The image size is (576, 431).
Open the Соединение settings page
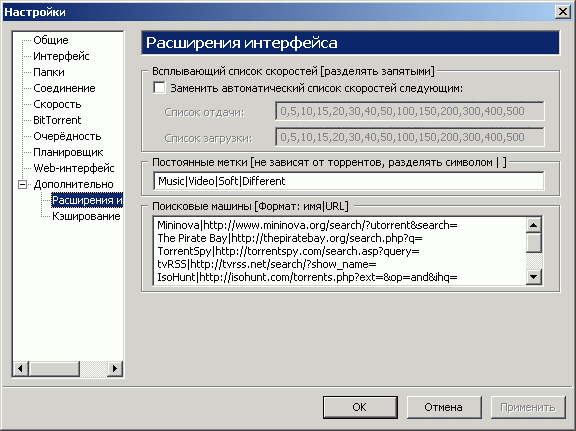[64, 88]
